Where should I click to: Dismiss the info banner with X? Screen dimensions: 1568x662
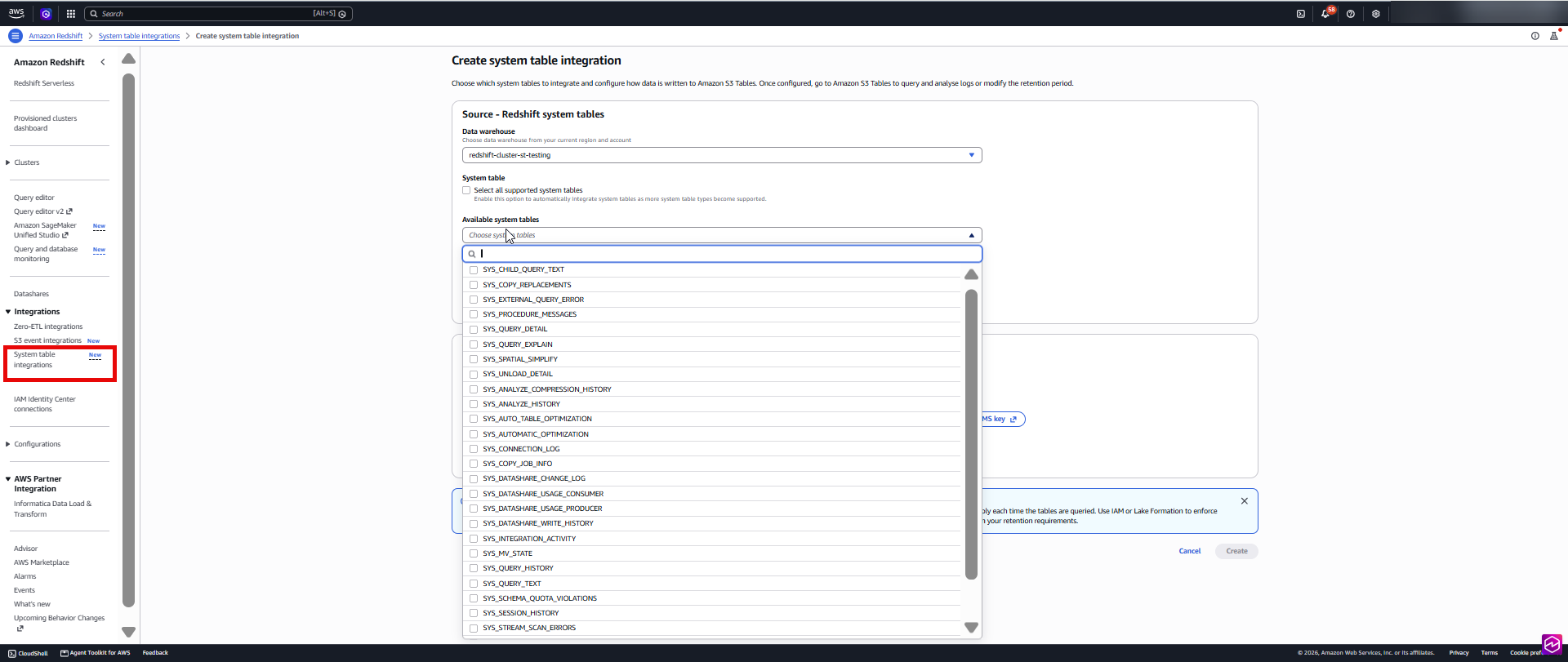point(1245,501)
